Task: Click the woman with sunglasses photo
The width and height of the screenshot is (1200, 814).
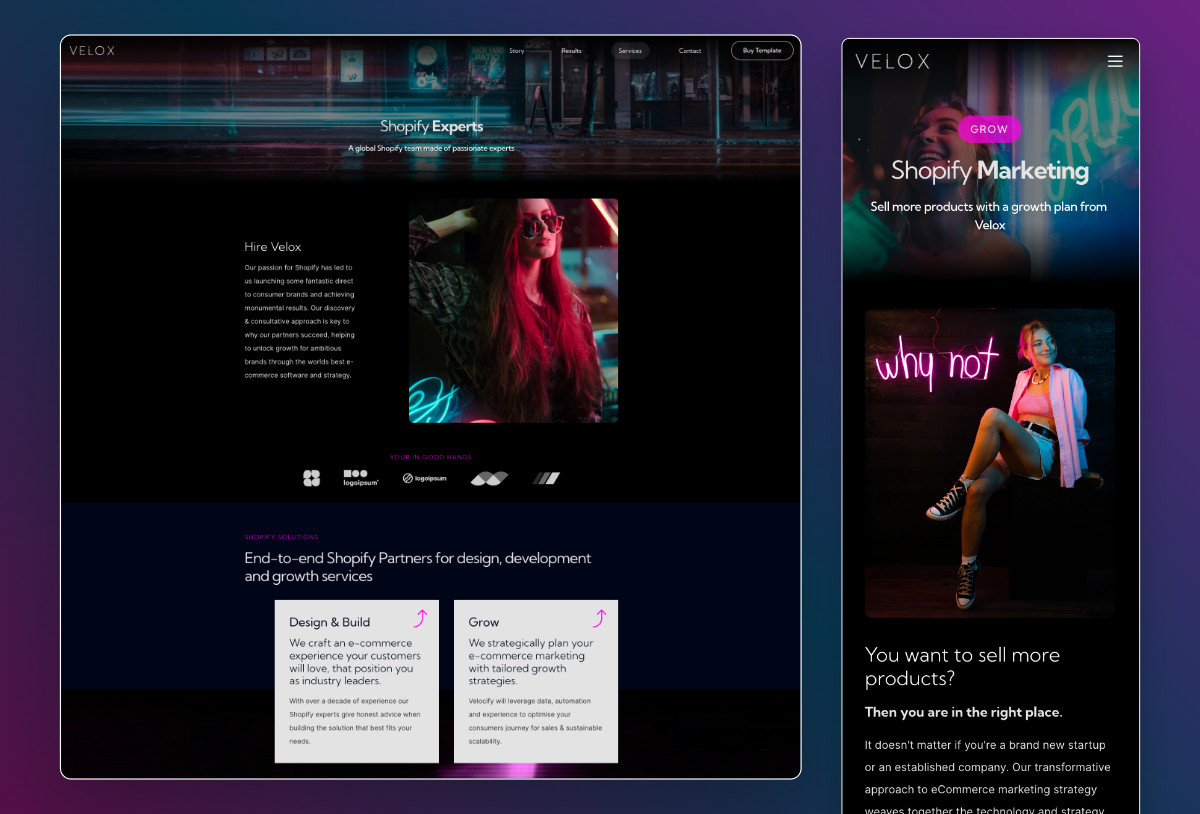Action: 513,310
